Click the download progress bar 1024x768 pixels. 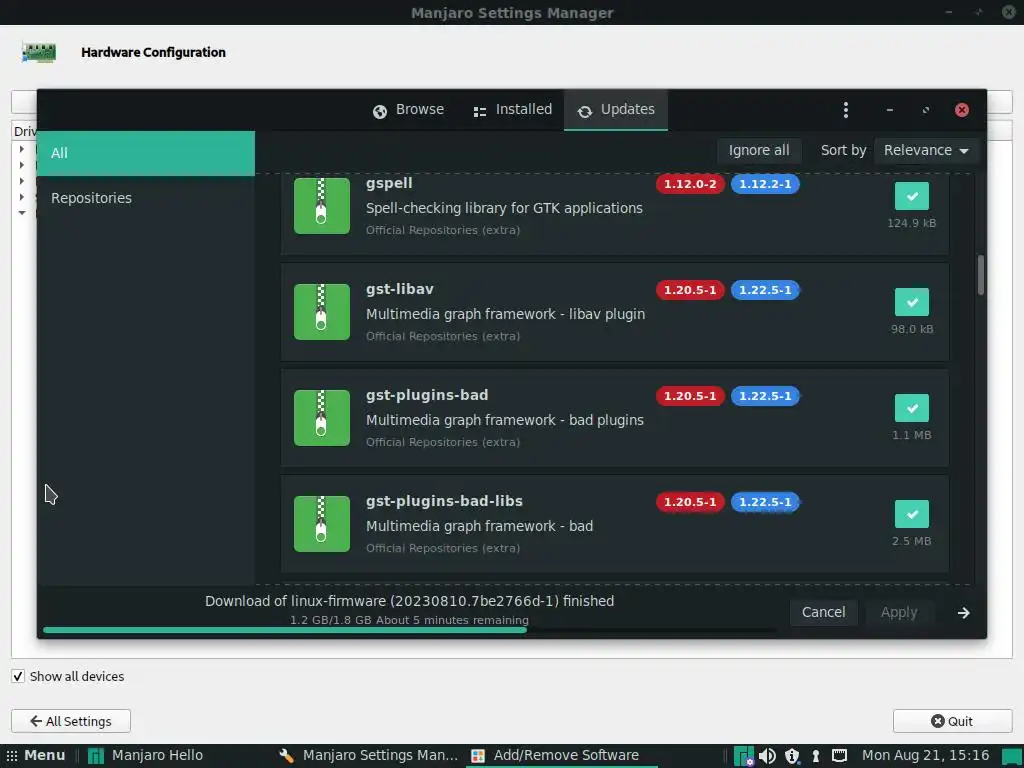[409, 630]
